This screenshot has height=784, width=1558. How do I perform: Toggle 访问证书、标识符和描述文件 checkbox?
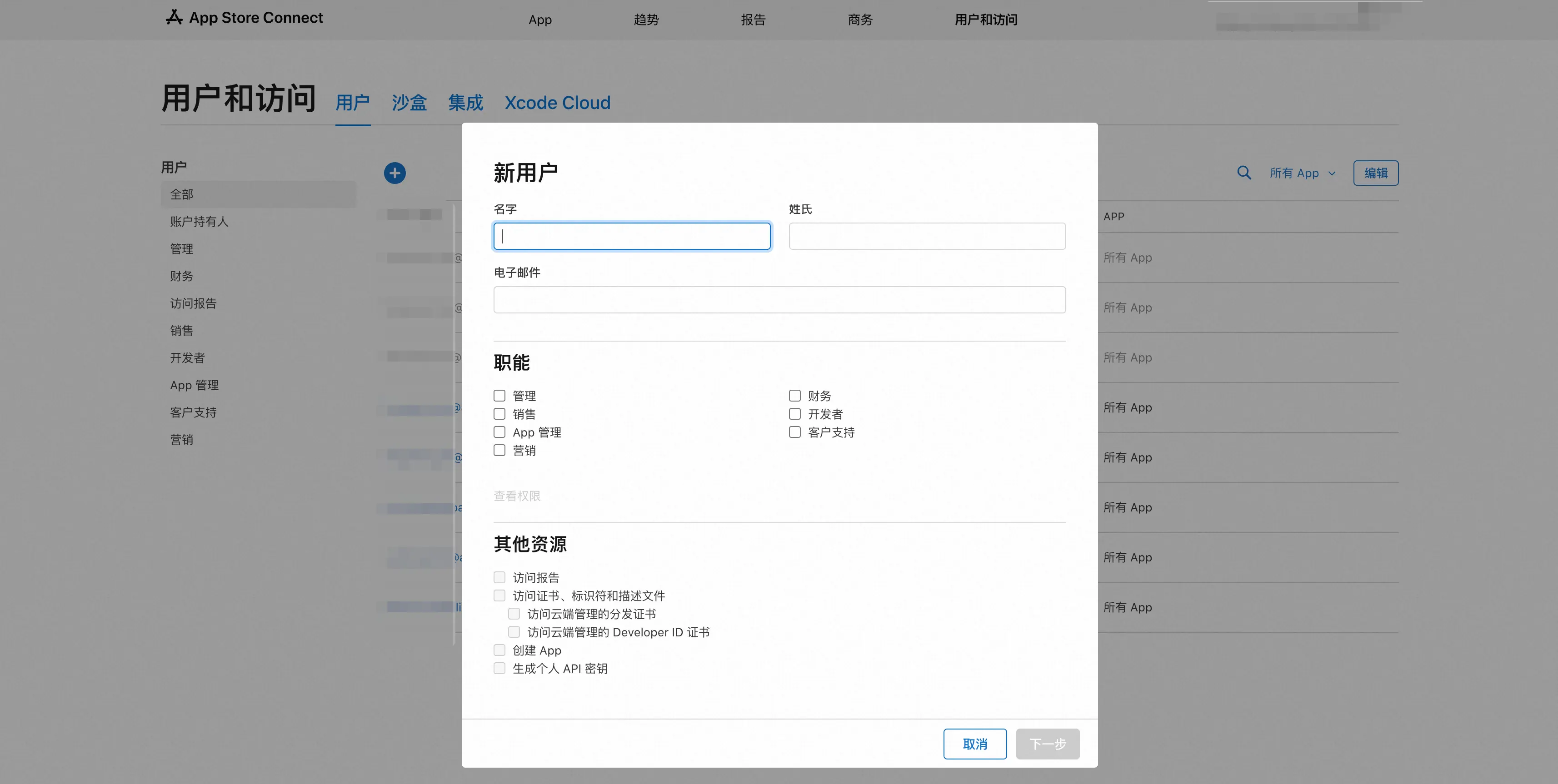coord(499,595)
